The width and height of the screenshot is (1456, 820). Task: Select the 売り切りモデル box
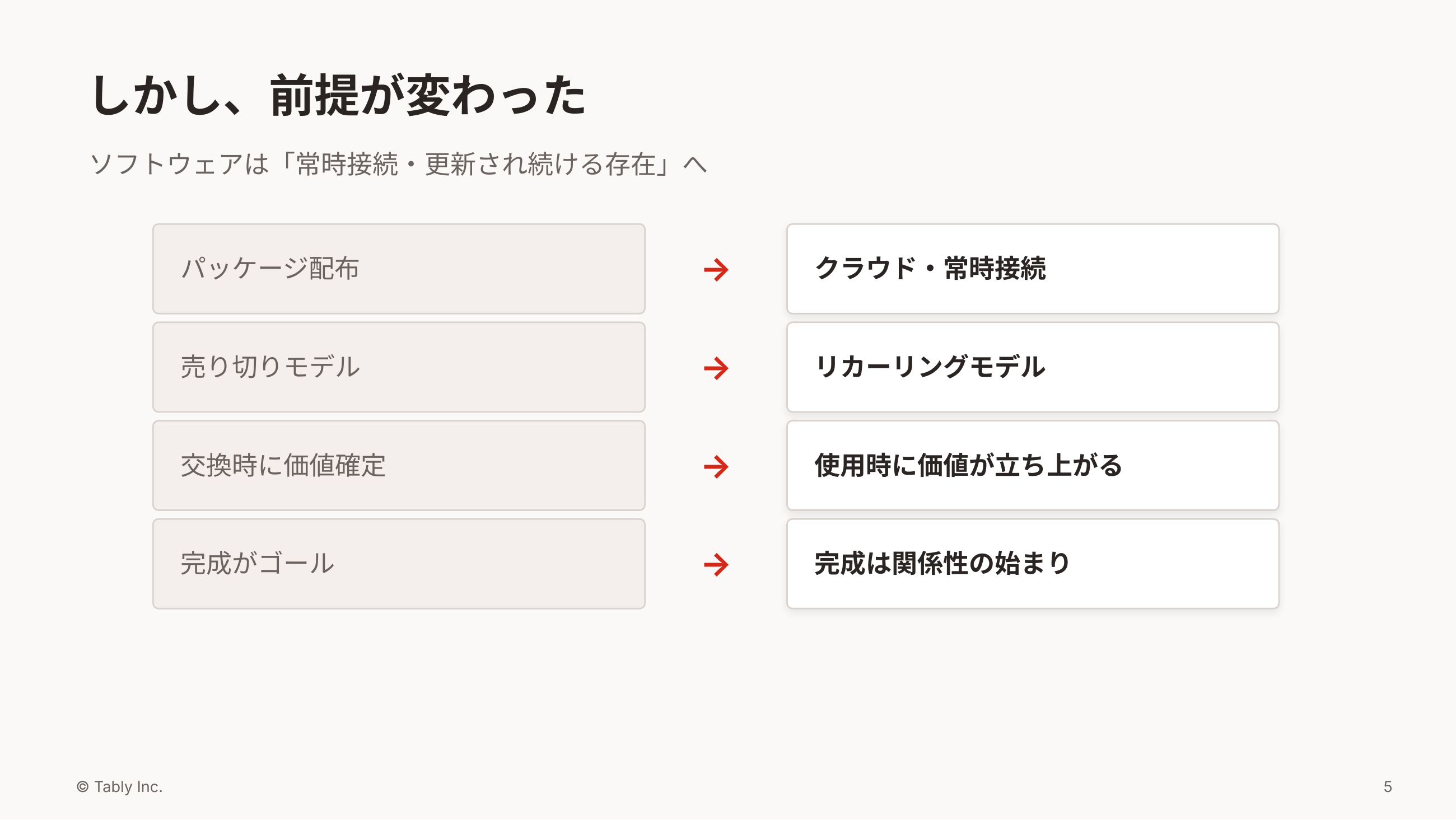(399, 367)
